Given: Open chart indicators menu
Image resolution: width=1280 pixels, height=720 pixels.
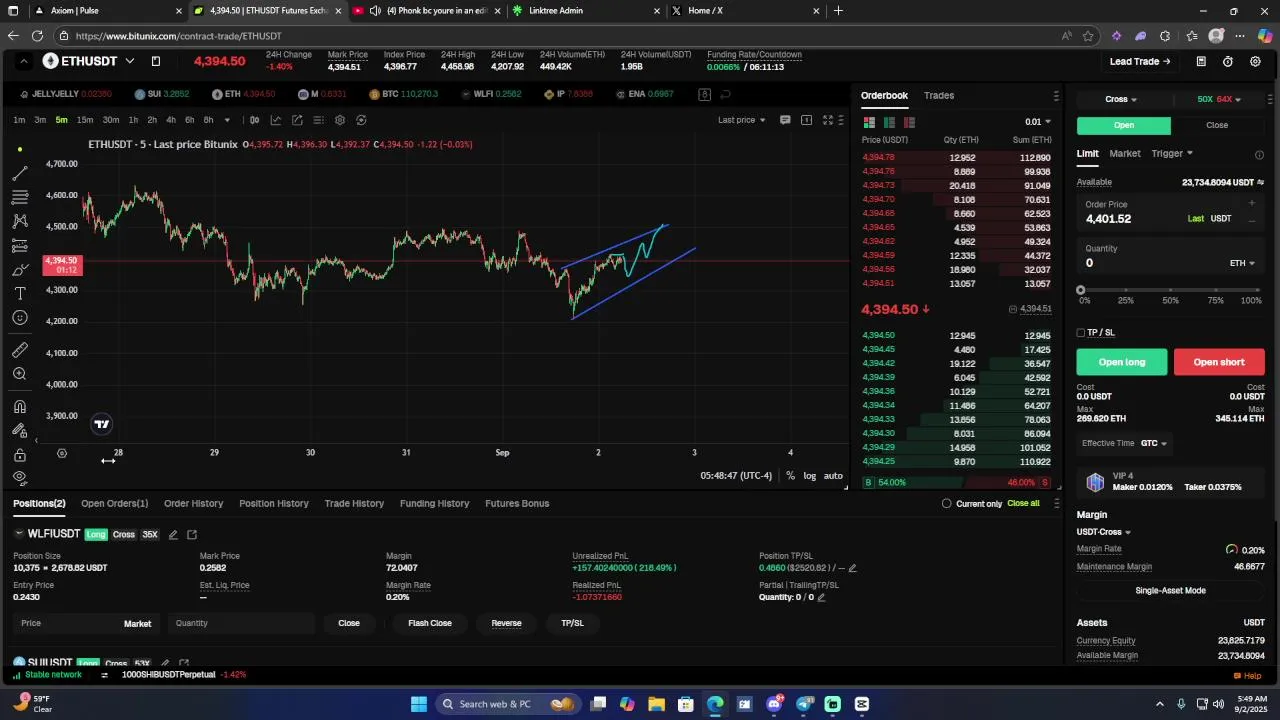Looking at the screenshot, I should pyautogui.click(x=276, y=120).
